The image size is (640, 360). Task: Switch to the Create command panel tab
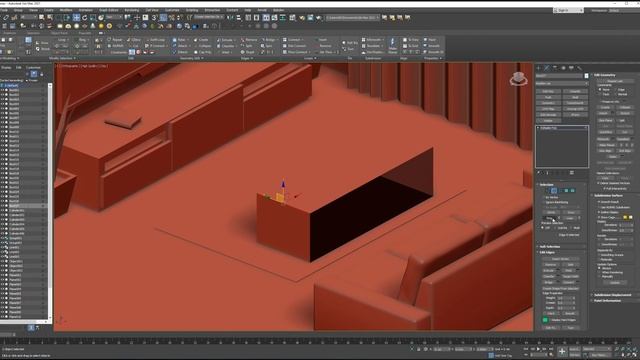(x=538, y=68)
